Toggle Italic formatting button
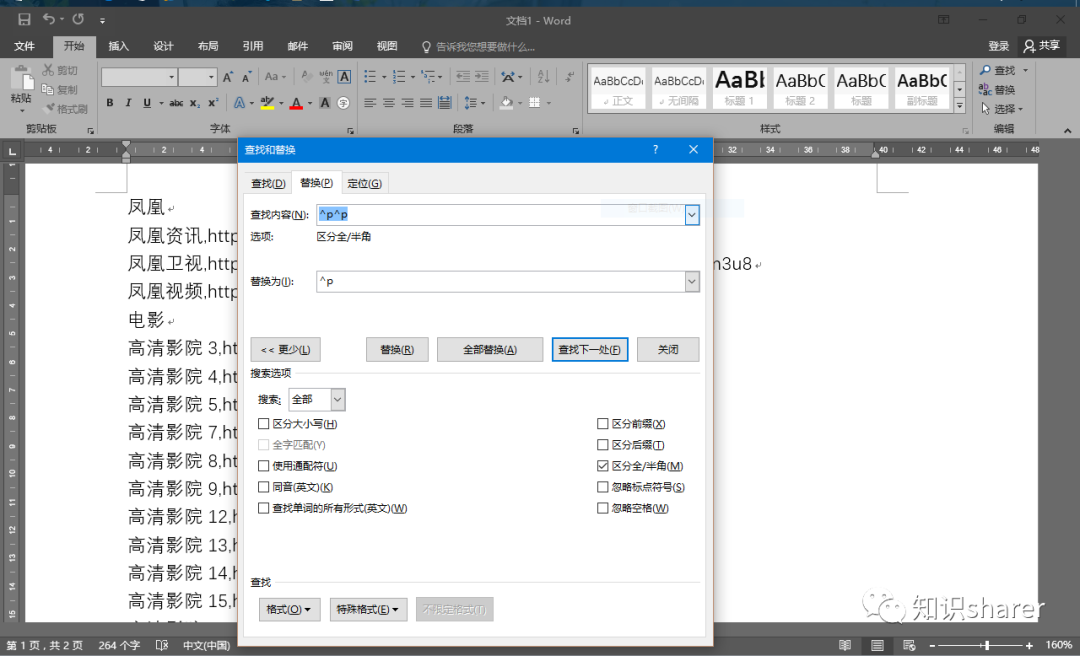Screen dimensions: 1080x656 128,103
